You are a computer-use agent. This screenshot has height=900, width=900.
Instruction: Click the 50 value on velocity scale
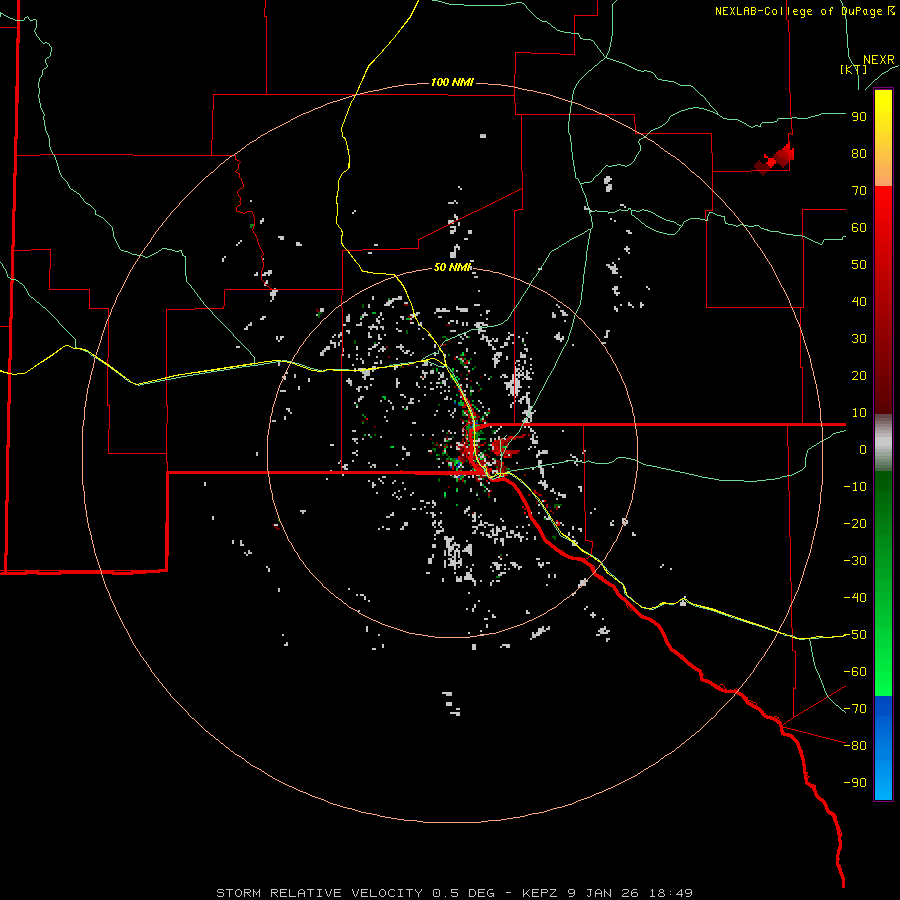(x=859, y=265)
